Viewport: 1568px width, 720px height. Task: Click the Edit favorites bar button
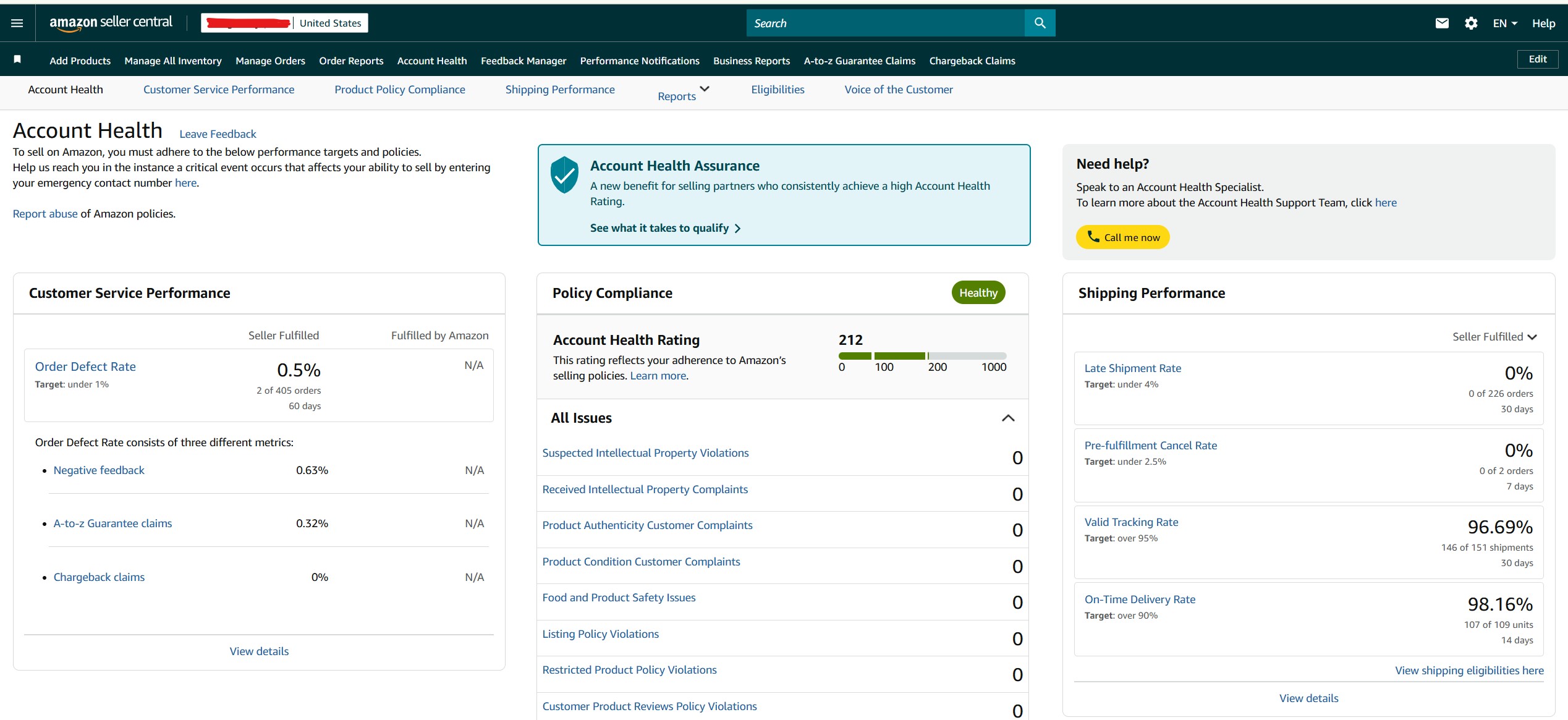pos(1537,59)
